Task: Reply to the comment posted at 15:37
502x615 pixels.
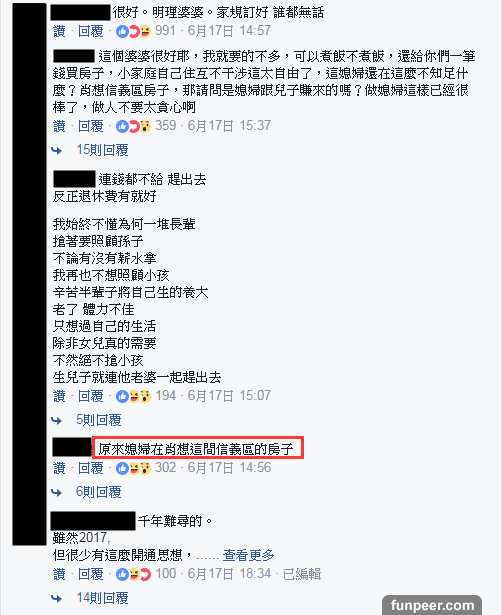Action: tap(91, 126)
